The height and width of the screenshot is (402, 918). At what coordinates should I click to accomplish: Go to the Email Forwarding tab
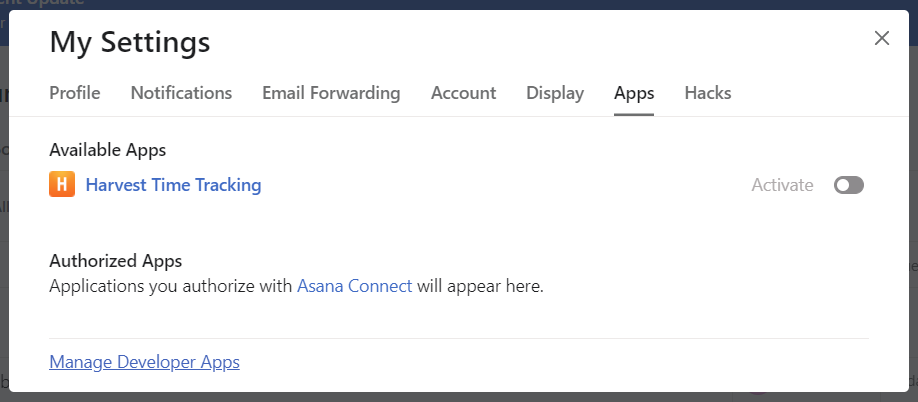pos(331,93)
